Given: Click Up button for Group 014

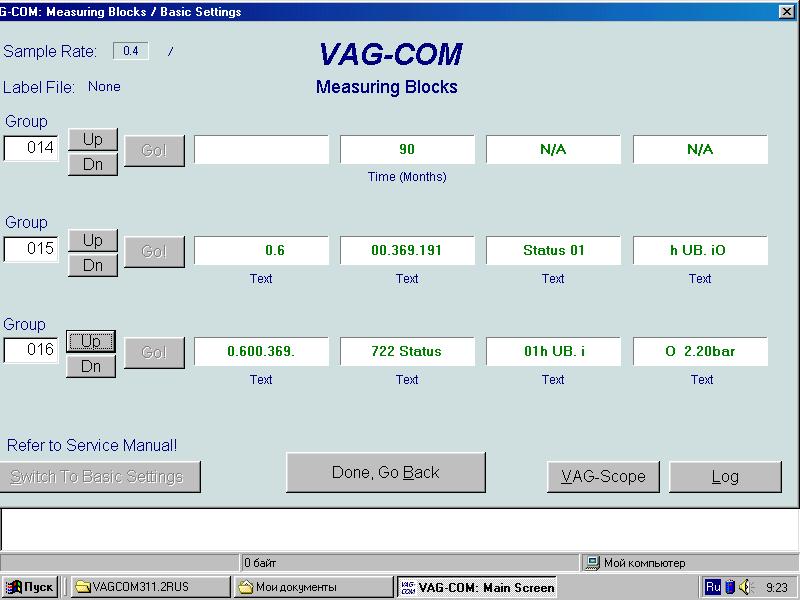Looking at the screenshot, I should tap(92, 139).
